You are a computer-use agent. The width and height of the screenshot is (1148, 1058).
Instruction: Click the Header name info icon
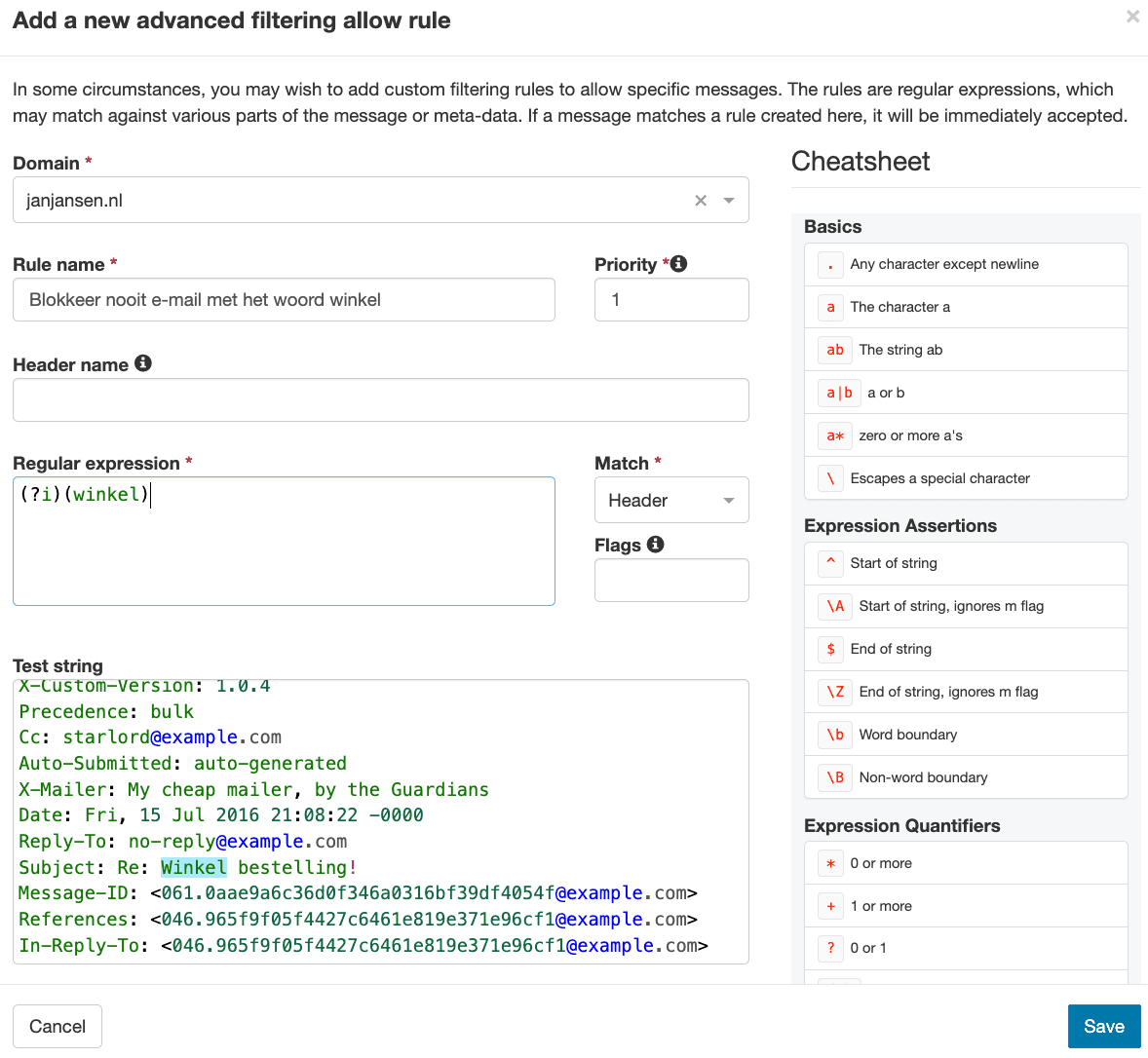(x=143, y=363)
